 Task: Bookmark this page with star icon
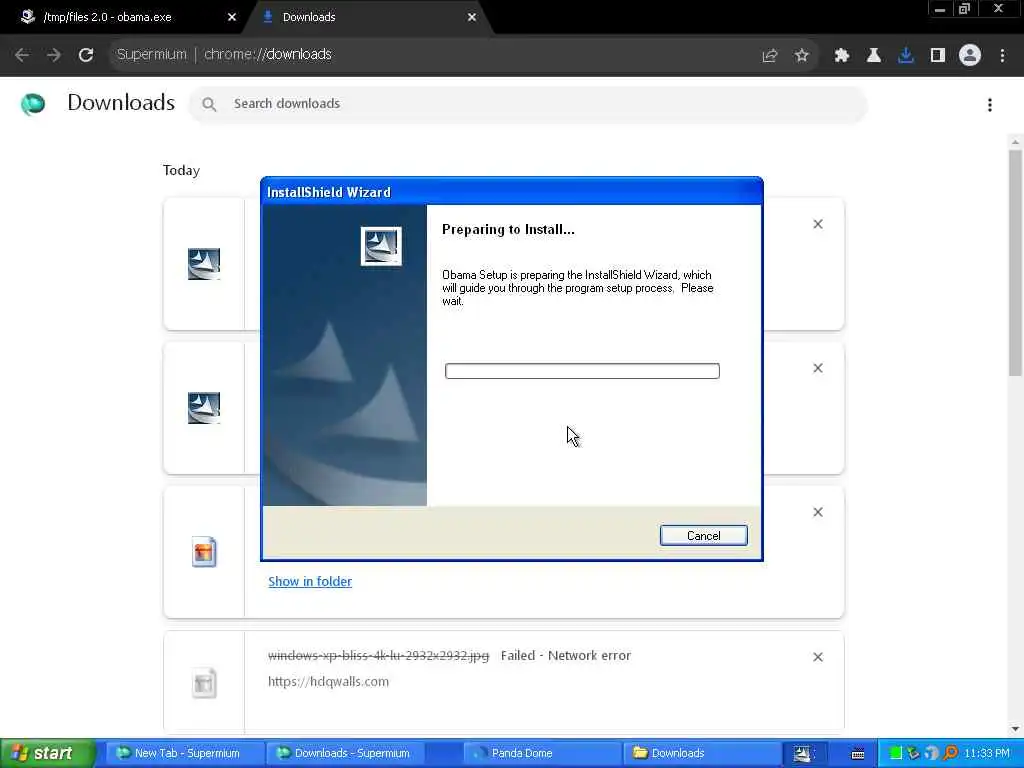802,56
